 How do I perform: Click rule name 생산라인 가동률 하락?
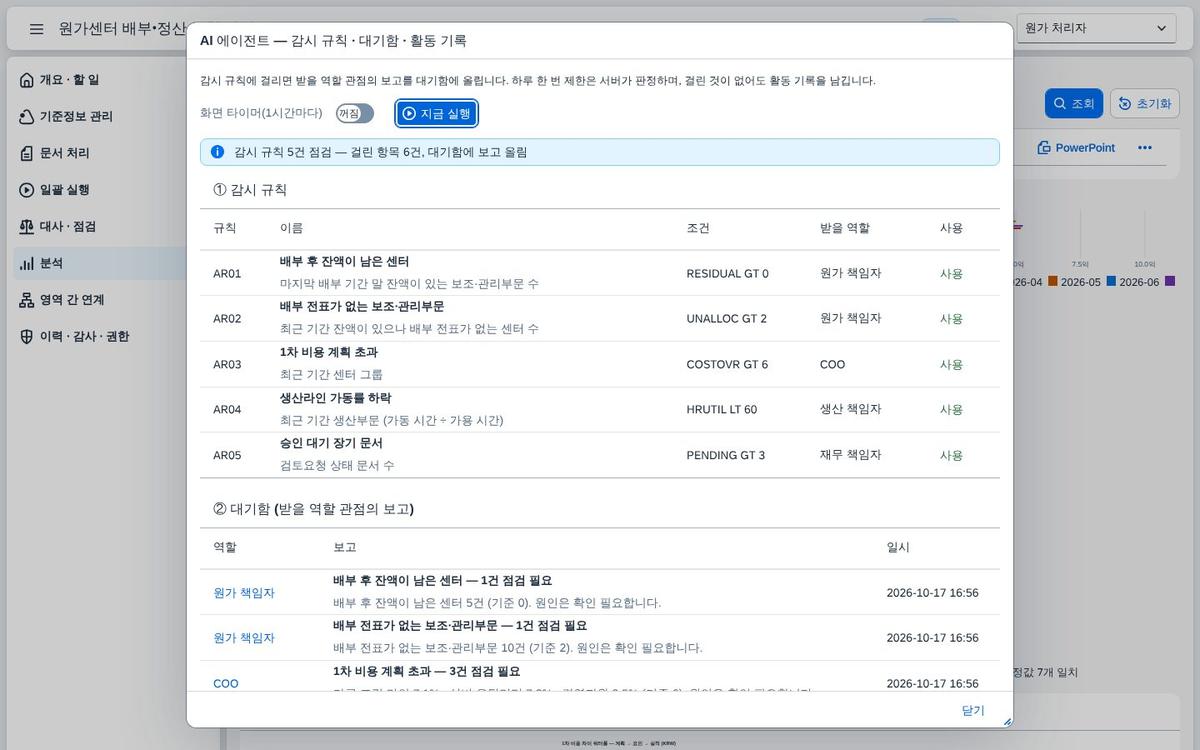(336, 397)
